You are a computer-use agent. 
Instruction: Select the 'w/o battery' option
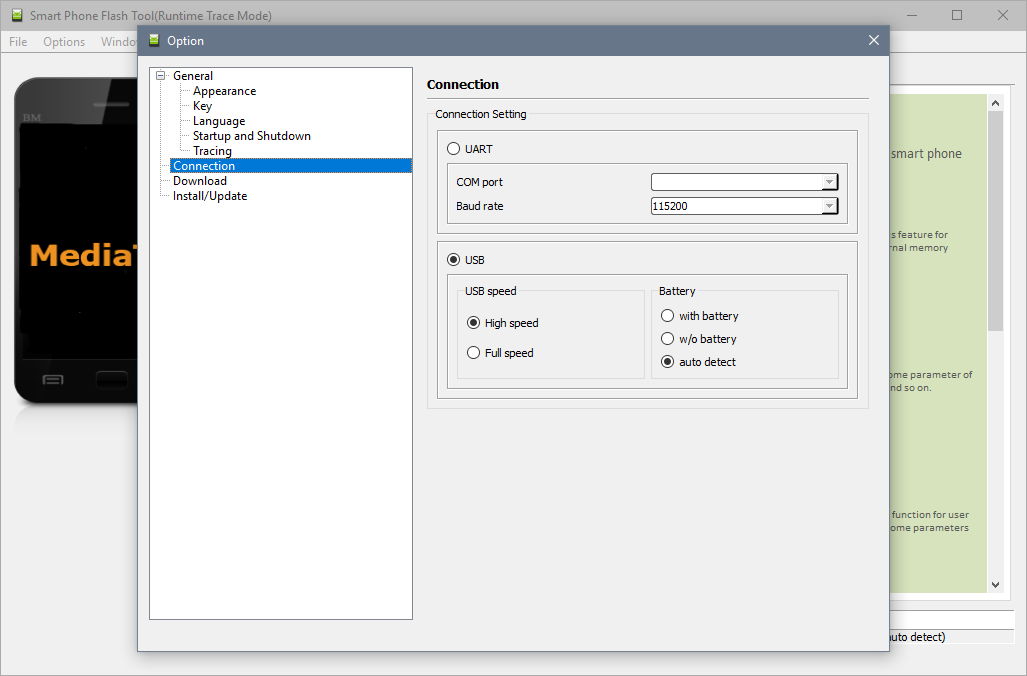coord(668,339)
